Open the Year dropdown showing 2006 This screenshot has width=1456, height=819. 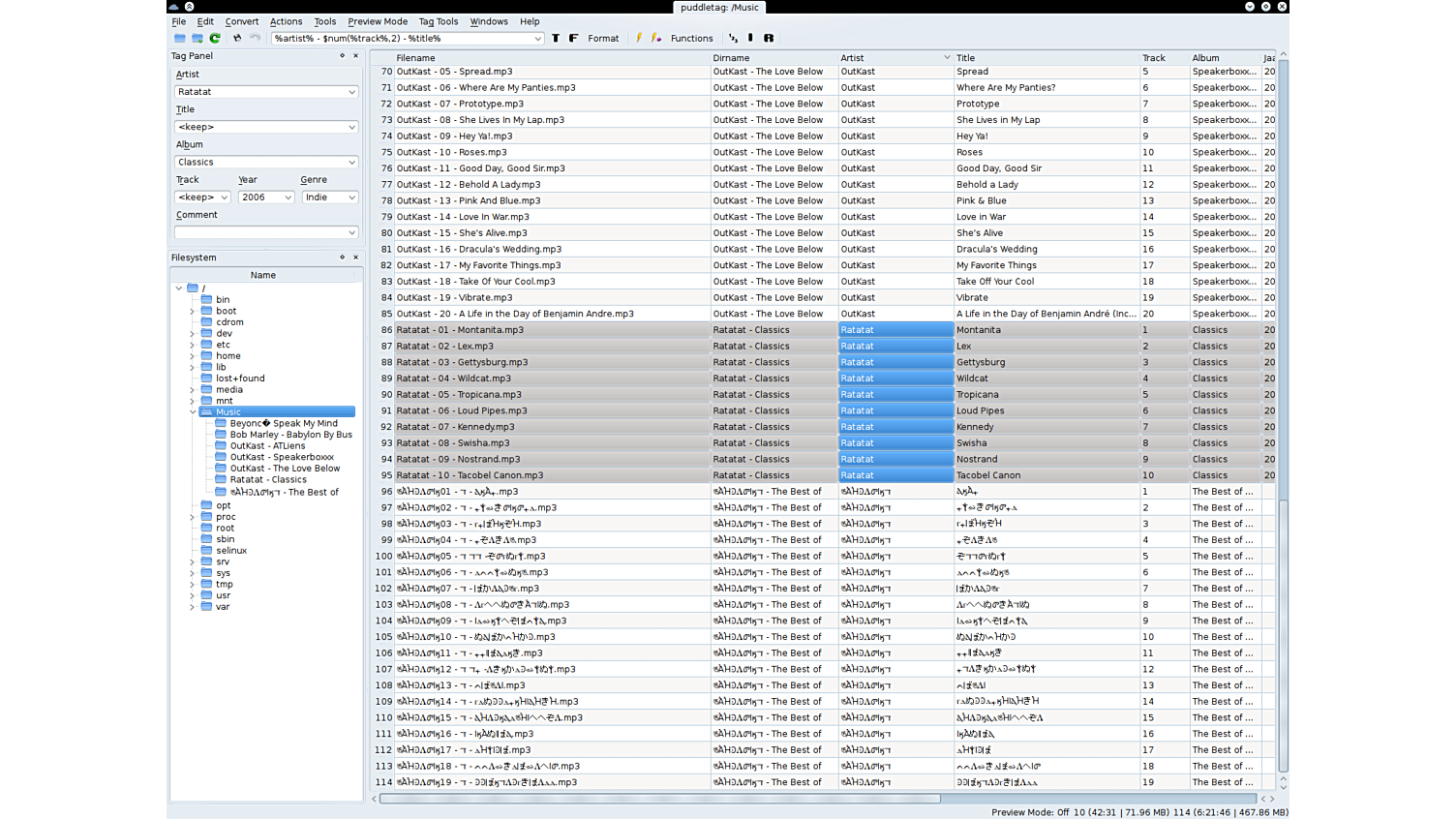coord(288,197)
